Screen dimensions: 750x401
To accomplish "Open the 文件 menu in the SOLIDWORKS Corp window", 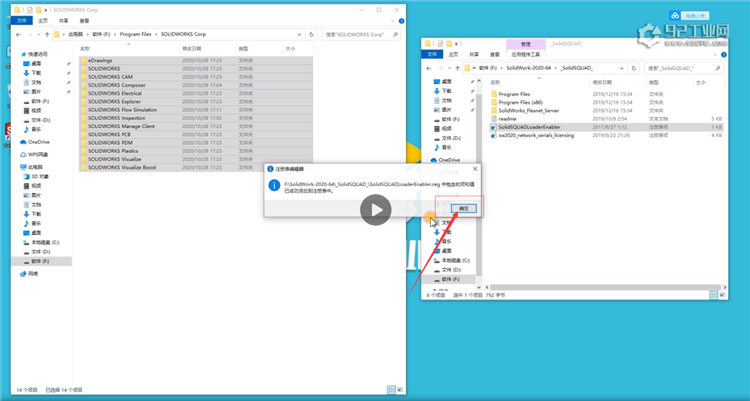I will (22, 21).
